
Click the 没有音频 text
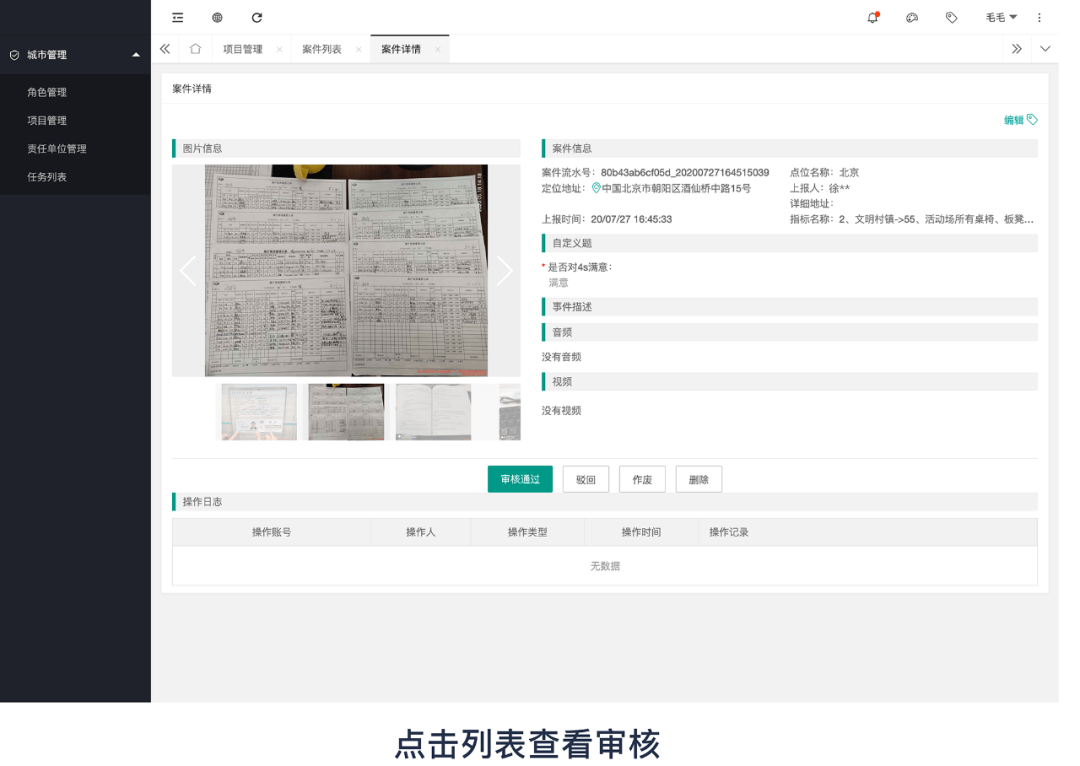(561, 357)
